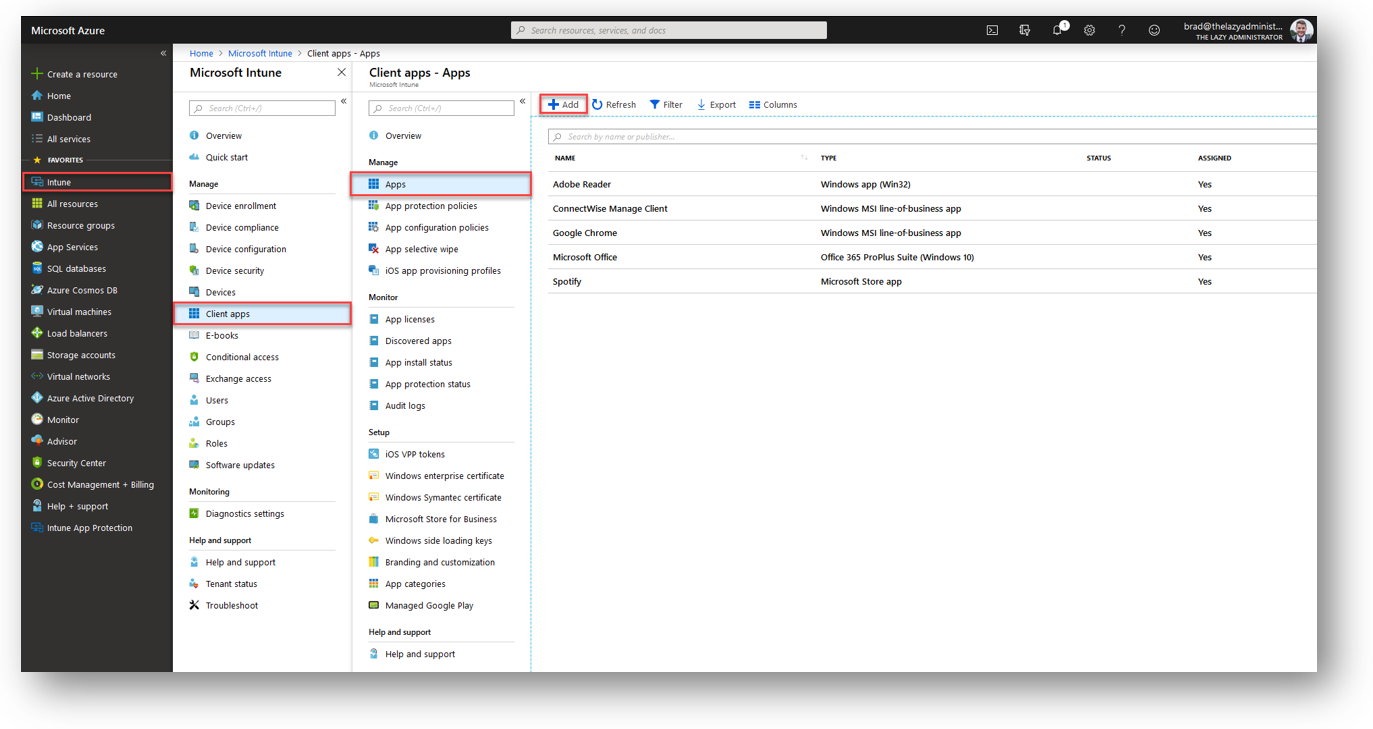Focus the top resources search box
1373x729 pixels.
[x=669, y=30]
